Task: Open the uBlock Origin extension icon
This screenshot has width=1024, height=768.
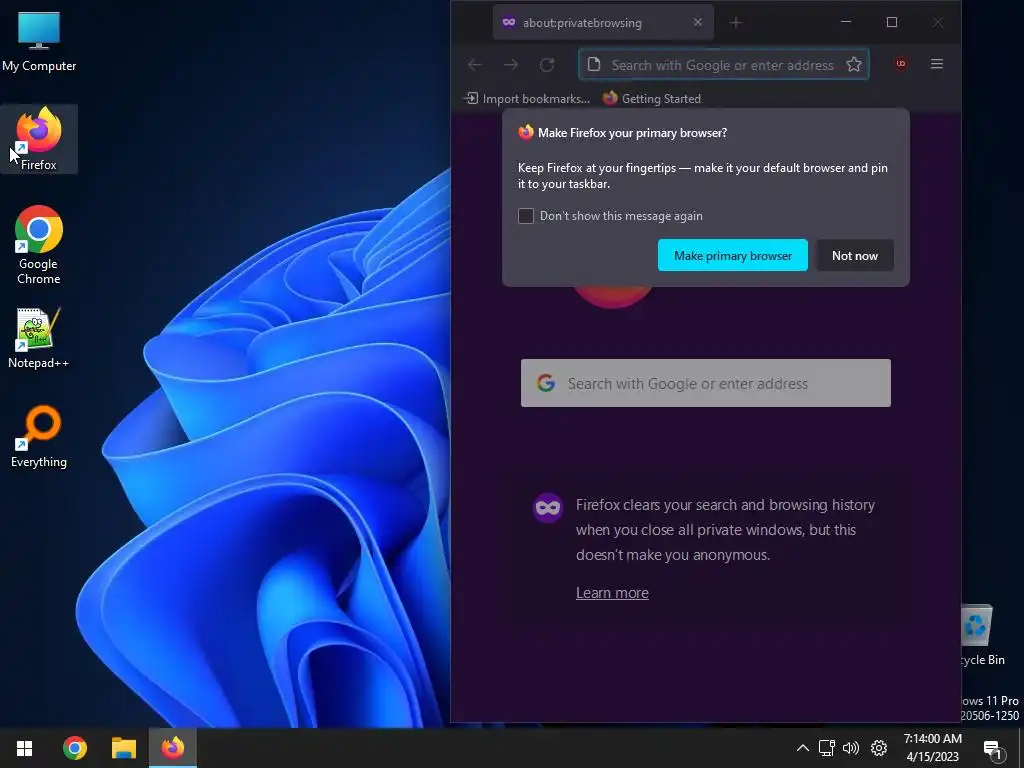Action: tap(901, 64)
